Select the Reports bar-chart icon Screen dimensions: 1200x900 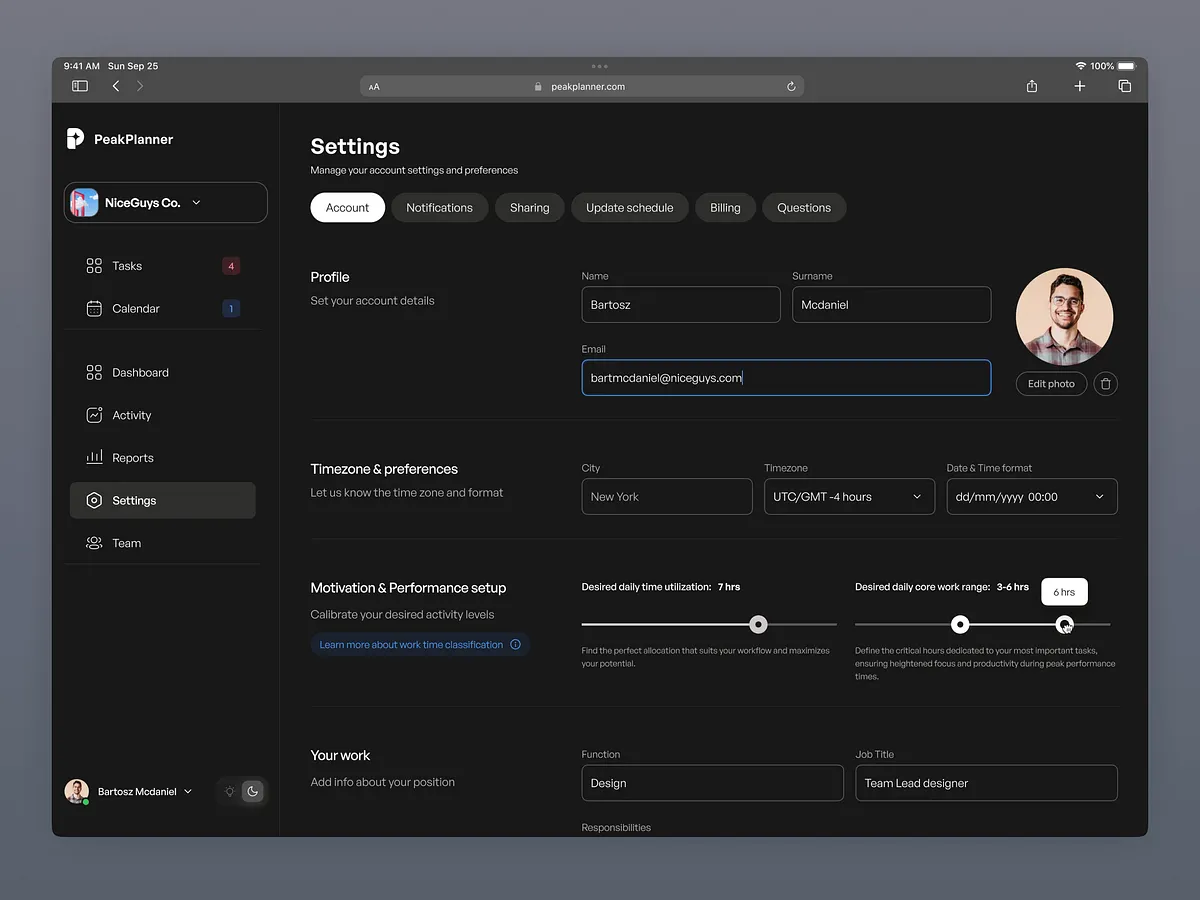click(x=94, y=457)
